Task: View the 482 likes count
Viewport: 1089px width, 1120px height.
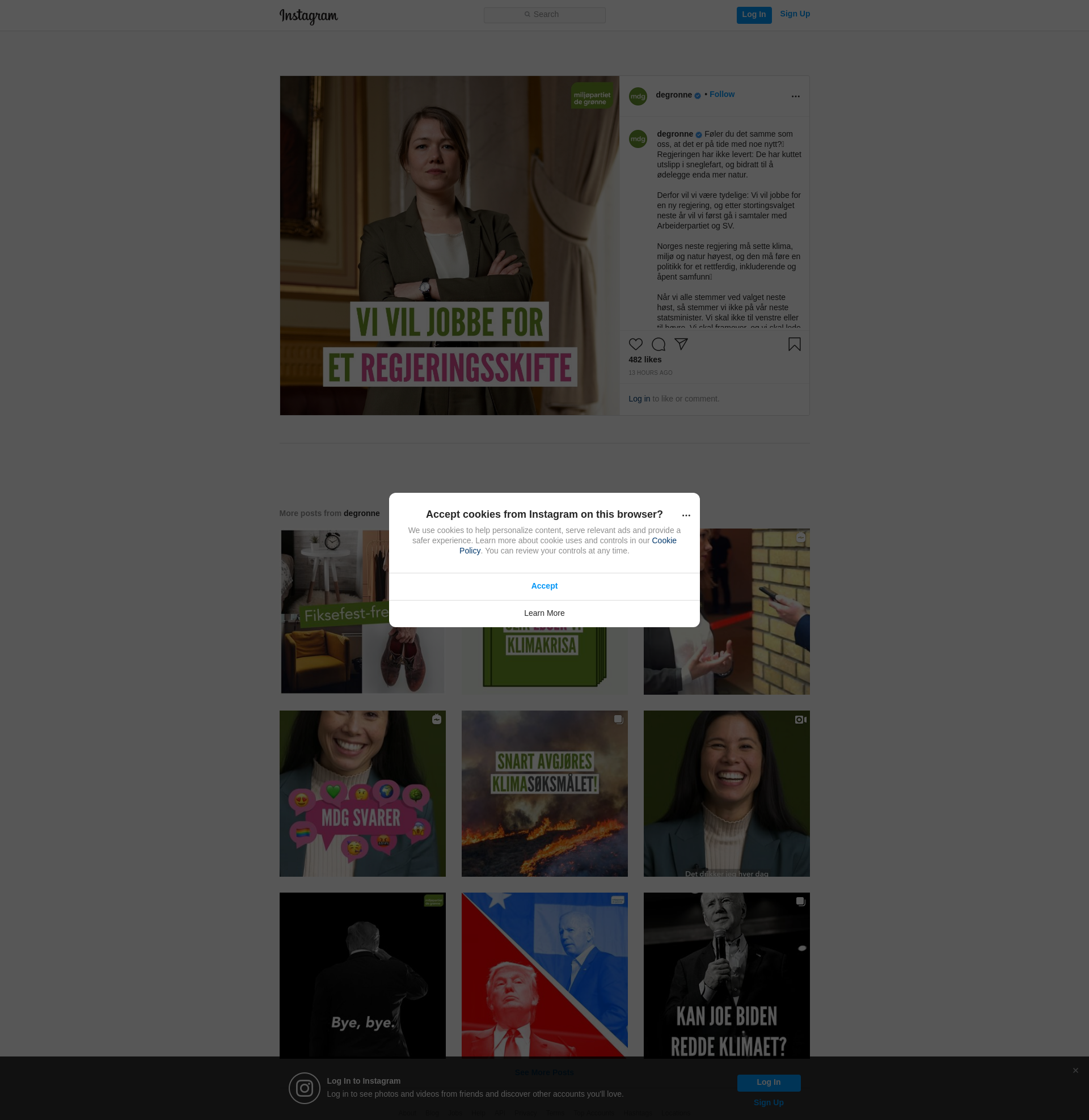Action: [644, 360]
